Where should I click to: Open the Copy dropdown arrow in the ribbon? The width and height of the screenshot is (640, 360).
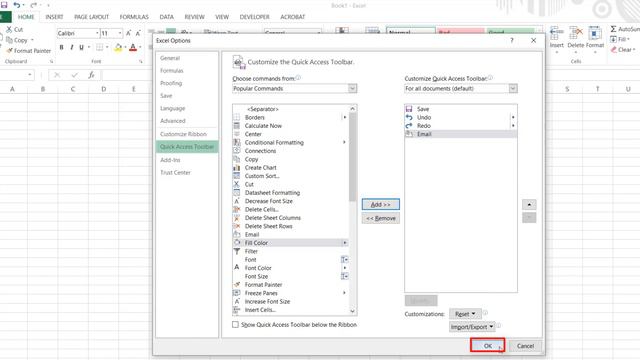(32, 40)
